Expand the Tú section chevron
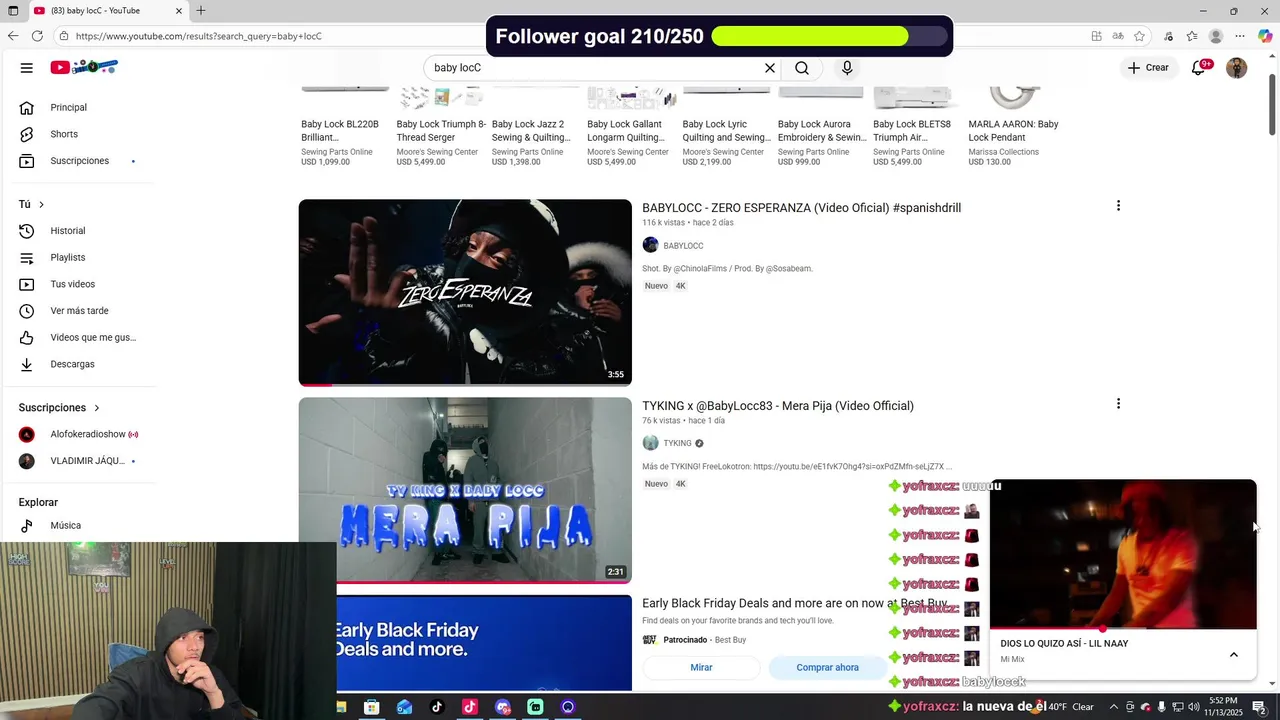 [41, 205]
